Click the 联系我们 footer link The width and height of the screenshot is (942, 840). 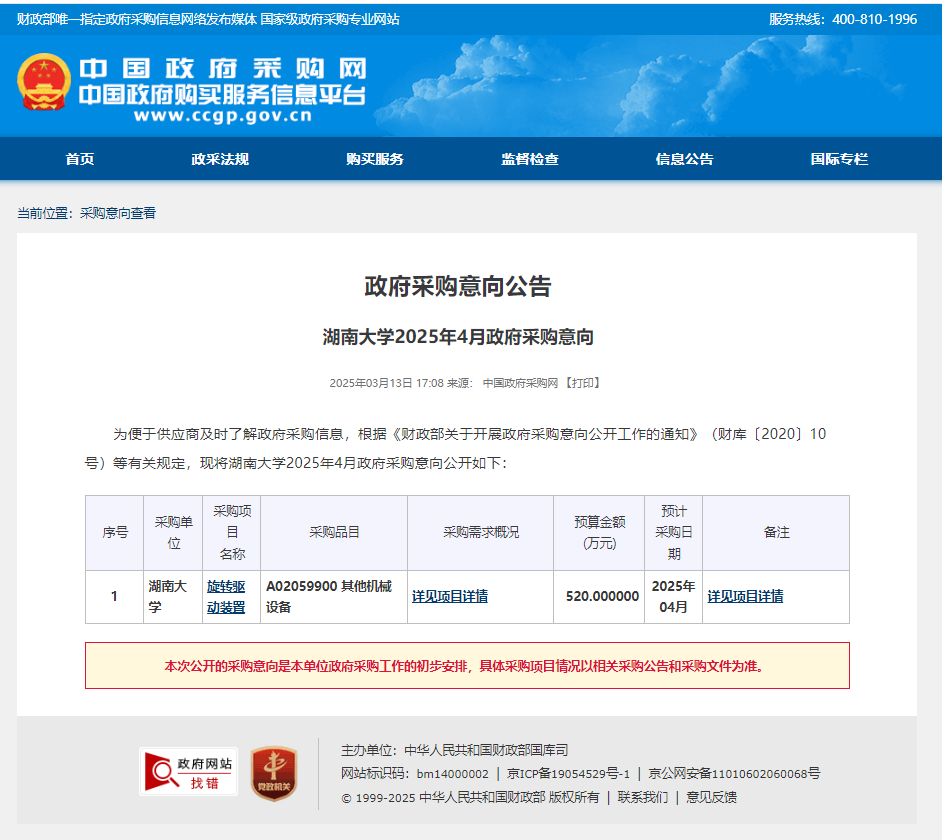tap(643, 797)
